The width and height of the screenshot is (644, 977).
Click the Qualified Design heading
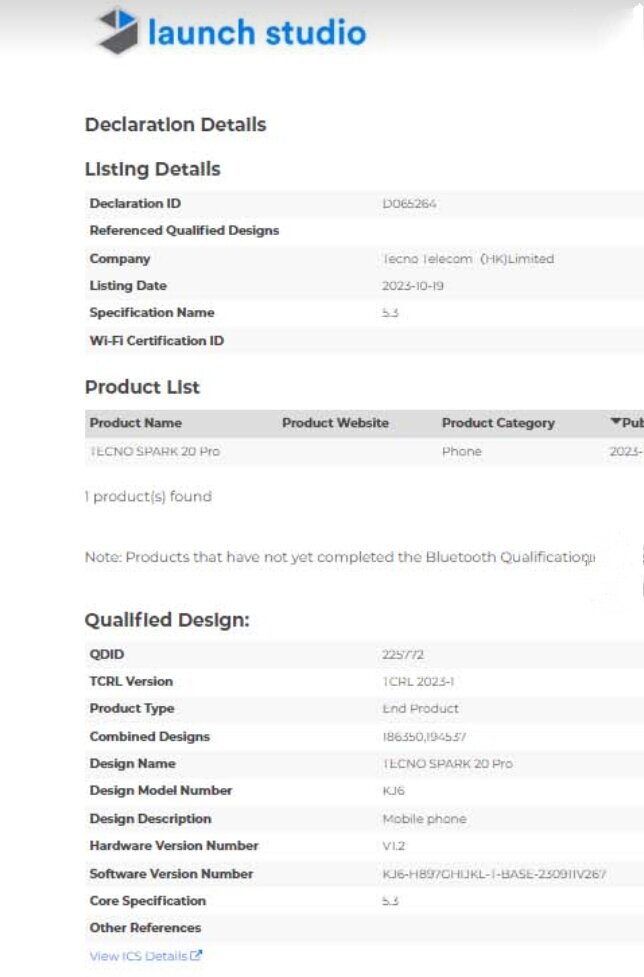tap(167, 620)
